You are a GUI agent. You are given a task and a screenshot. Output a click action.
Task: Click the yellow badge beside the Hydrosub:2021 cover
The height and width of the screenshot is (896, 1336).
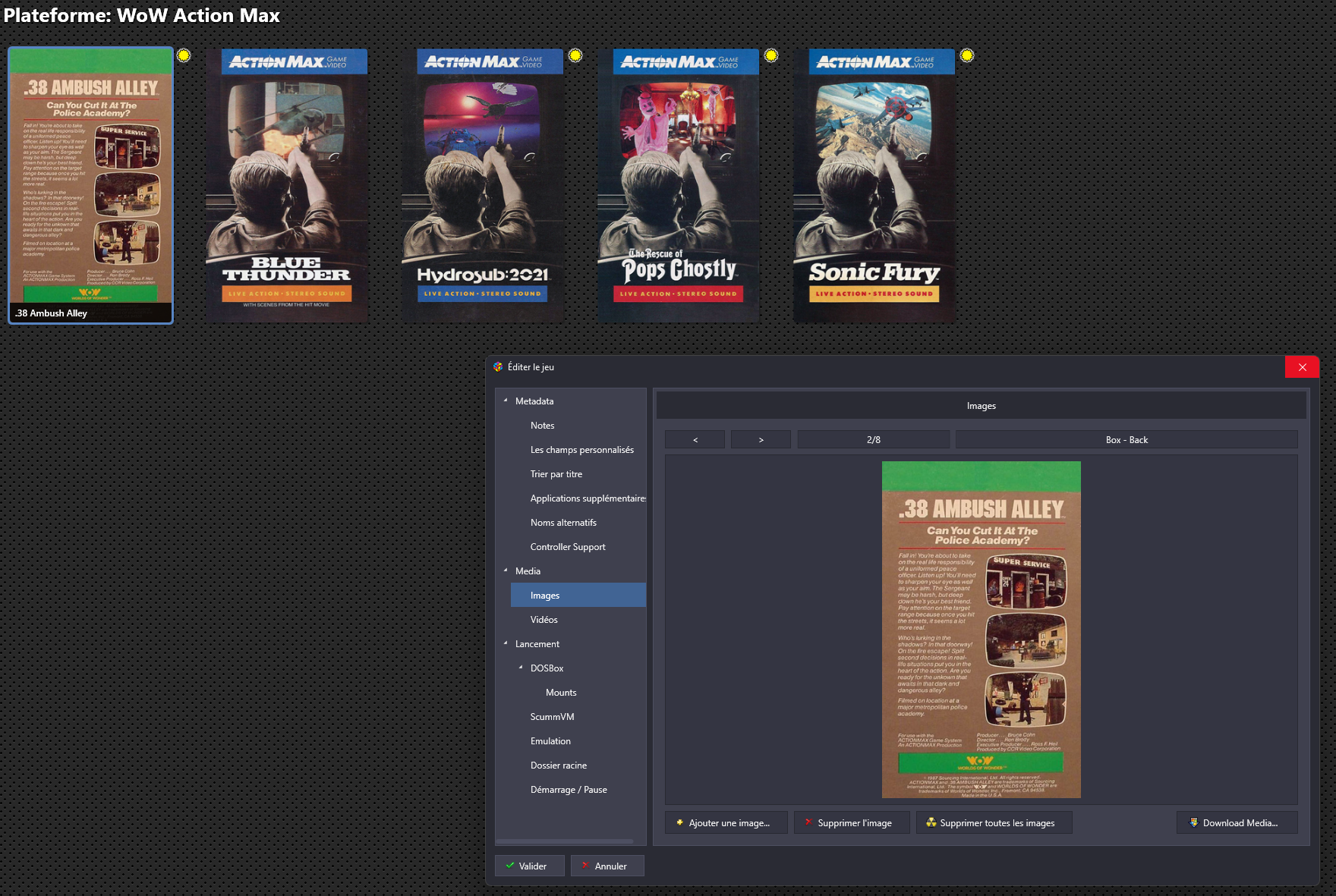(x=575, y=55)
